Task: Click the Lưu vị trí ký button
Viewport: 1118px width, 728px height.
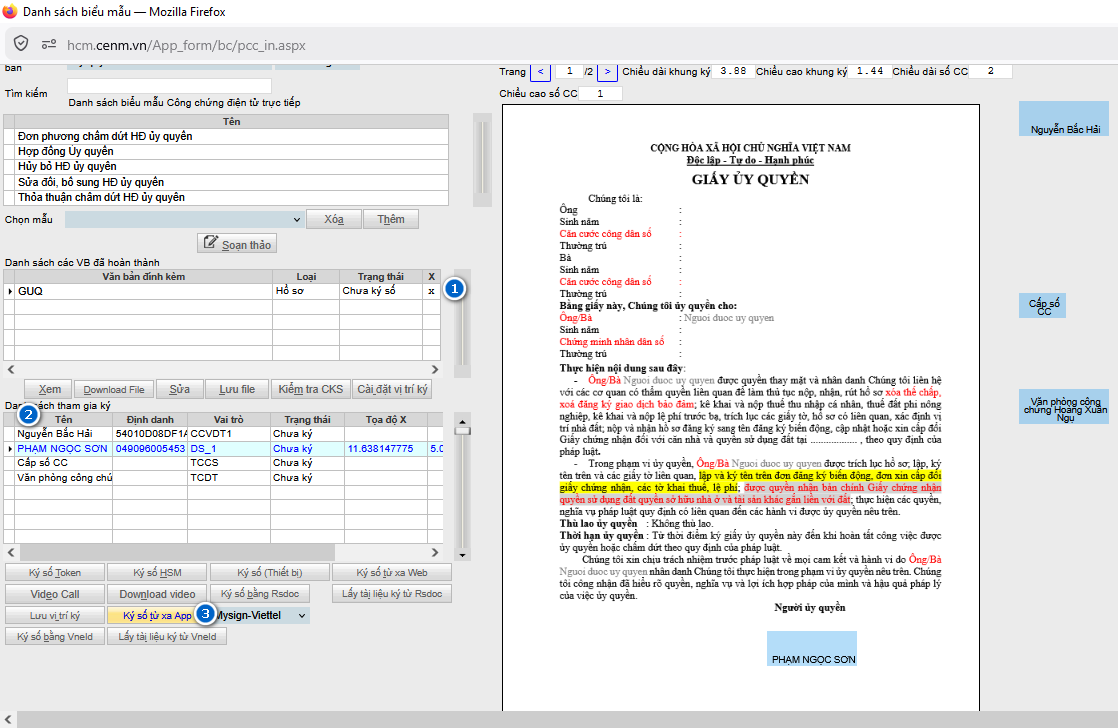Action: (x=55, y=615)
